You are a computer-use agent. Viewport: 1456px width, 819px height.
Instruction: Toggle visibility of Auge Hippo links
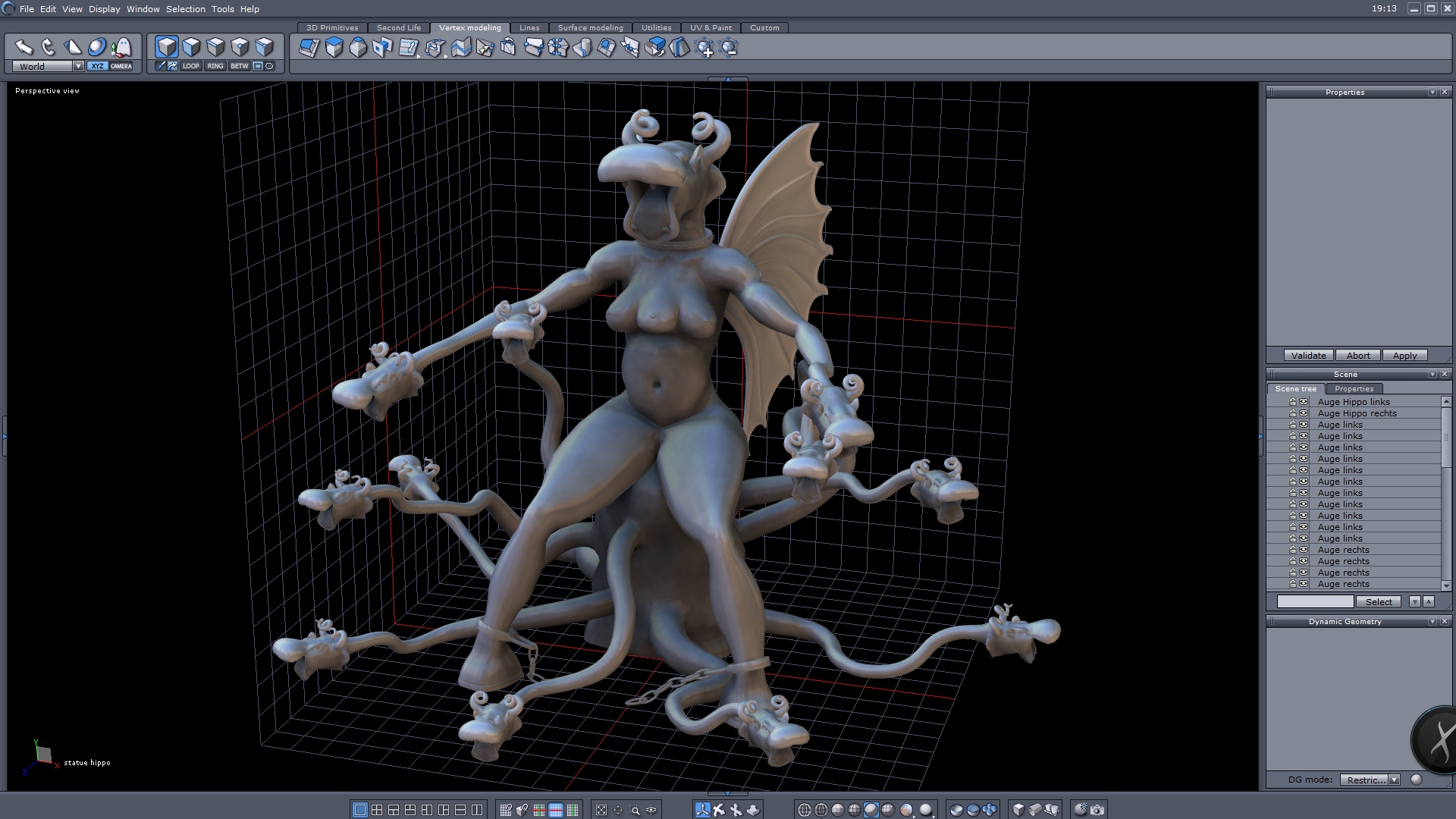(1304, 402)
